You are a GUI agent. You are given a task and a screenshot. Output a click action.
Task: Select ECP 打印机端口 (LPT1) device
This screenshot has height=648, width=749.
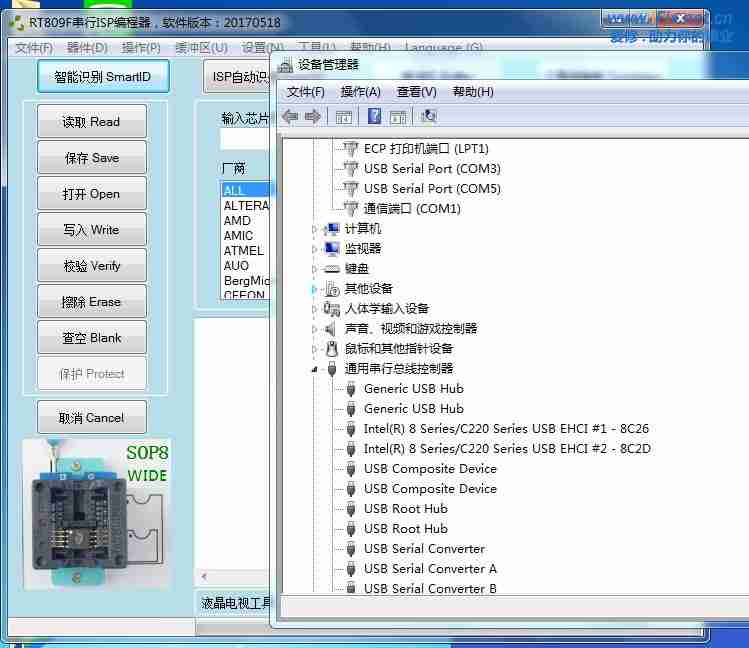[426, 149]
